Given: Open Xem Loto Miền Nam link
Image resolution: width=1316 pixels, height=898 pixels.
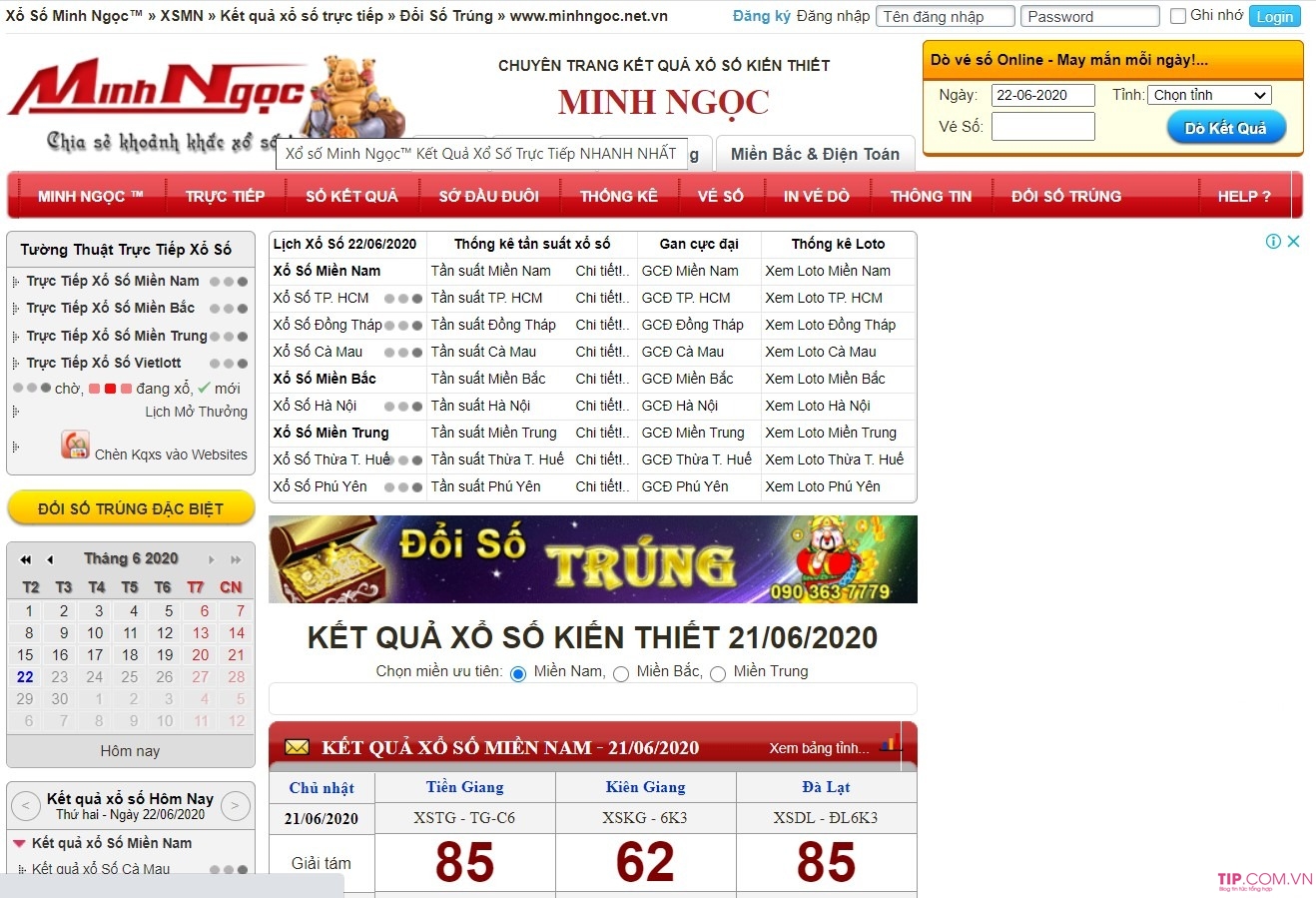Looking at the screenshot, I should pos(828,271).
